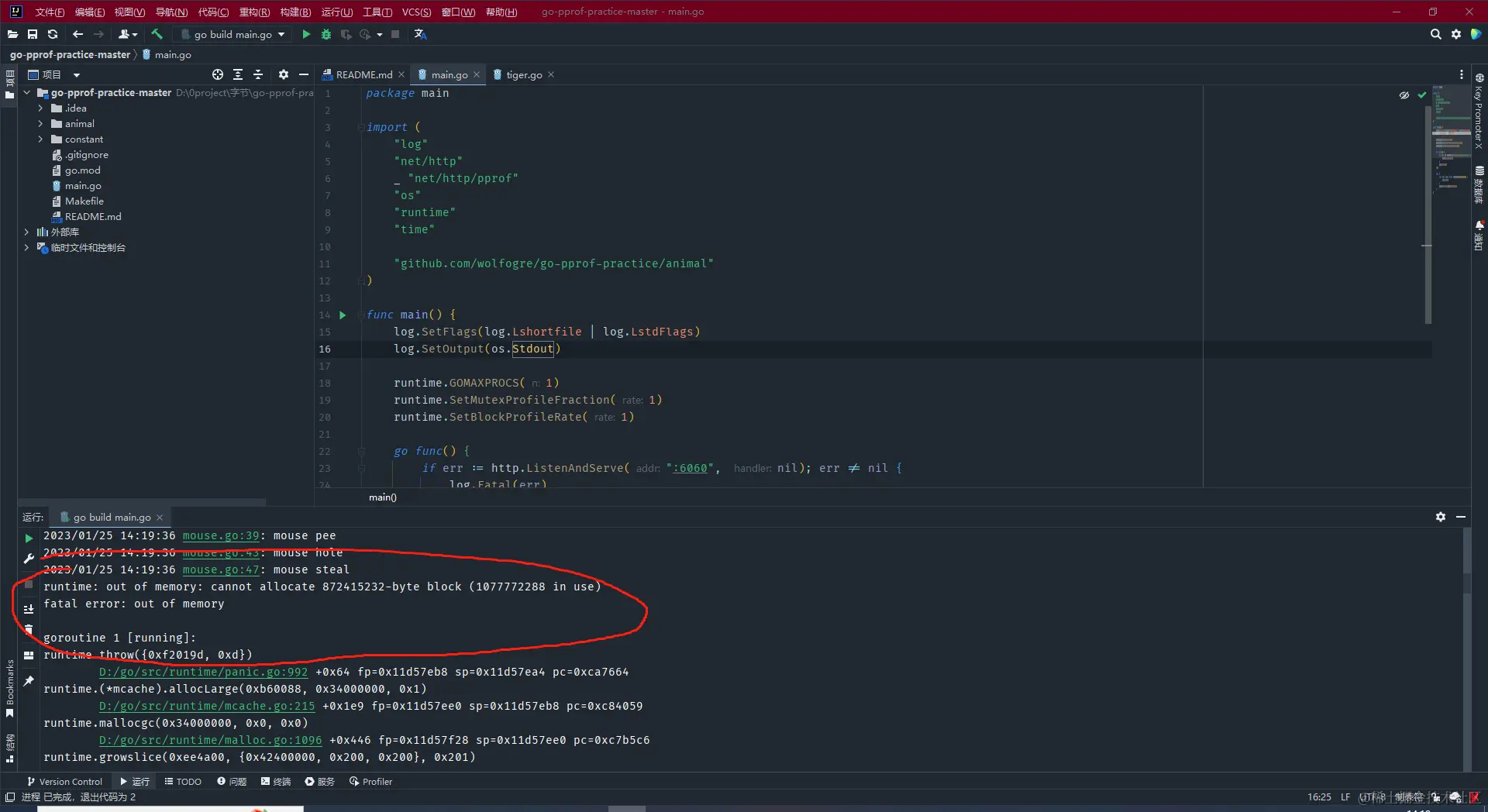Locate the opened file in project tree
Viewport: 1488px width, 812px height.
click(218, 74)
